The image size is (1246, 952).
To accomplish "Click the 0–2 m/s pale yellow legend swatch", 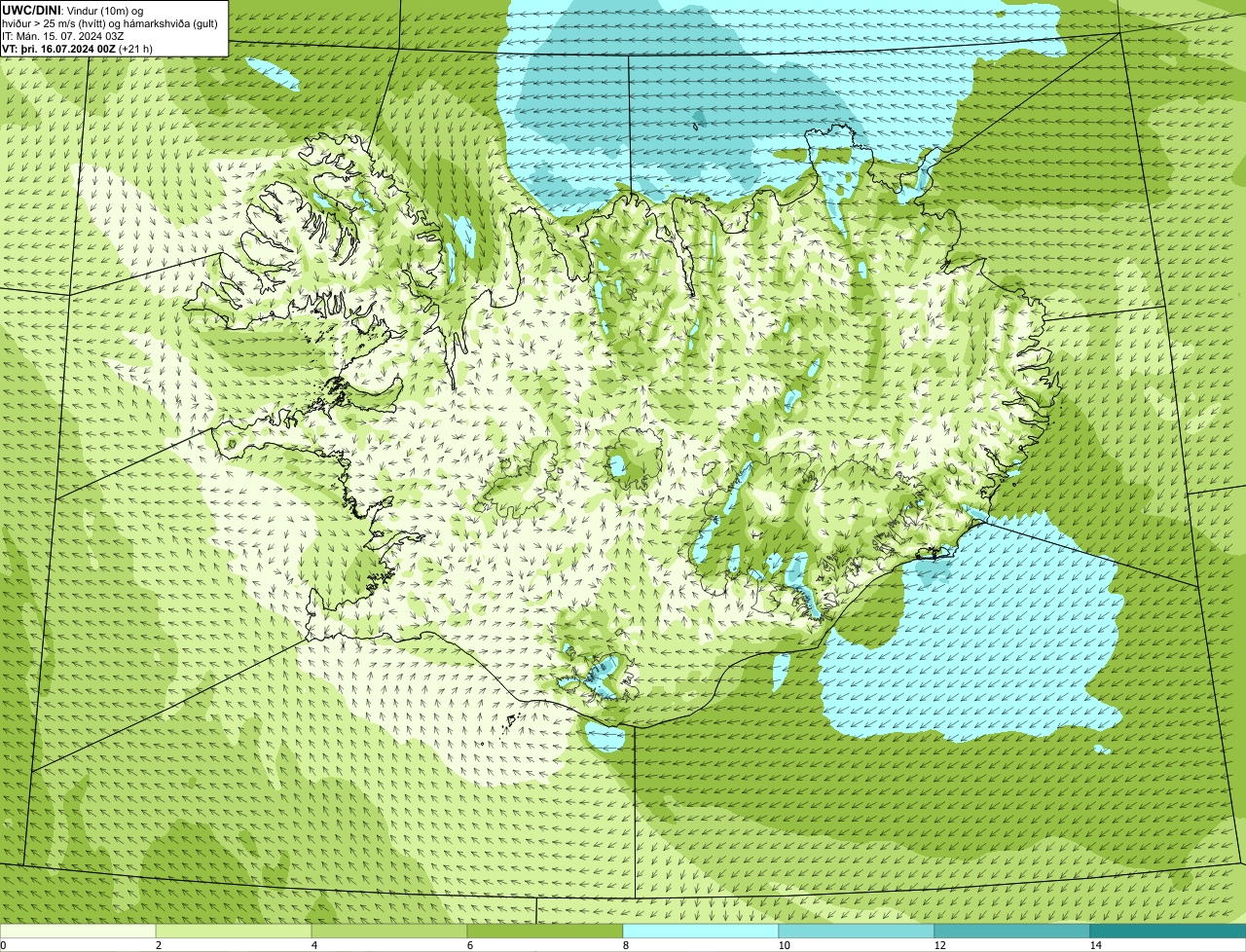I will [78, 932].
